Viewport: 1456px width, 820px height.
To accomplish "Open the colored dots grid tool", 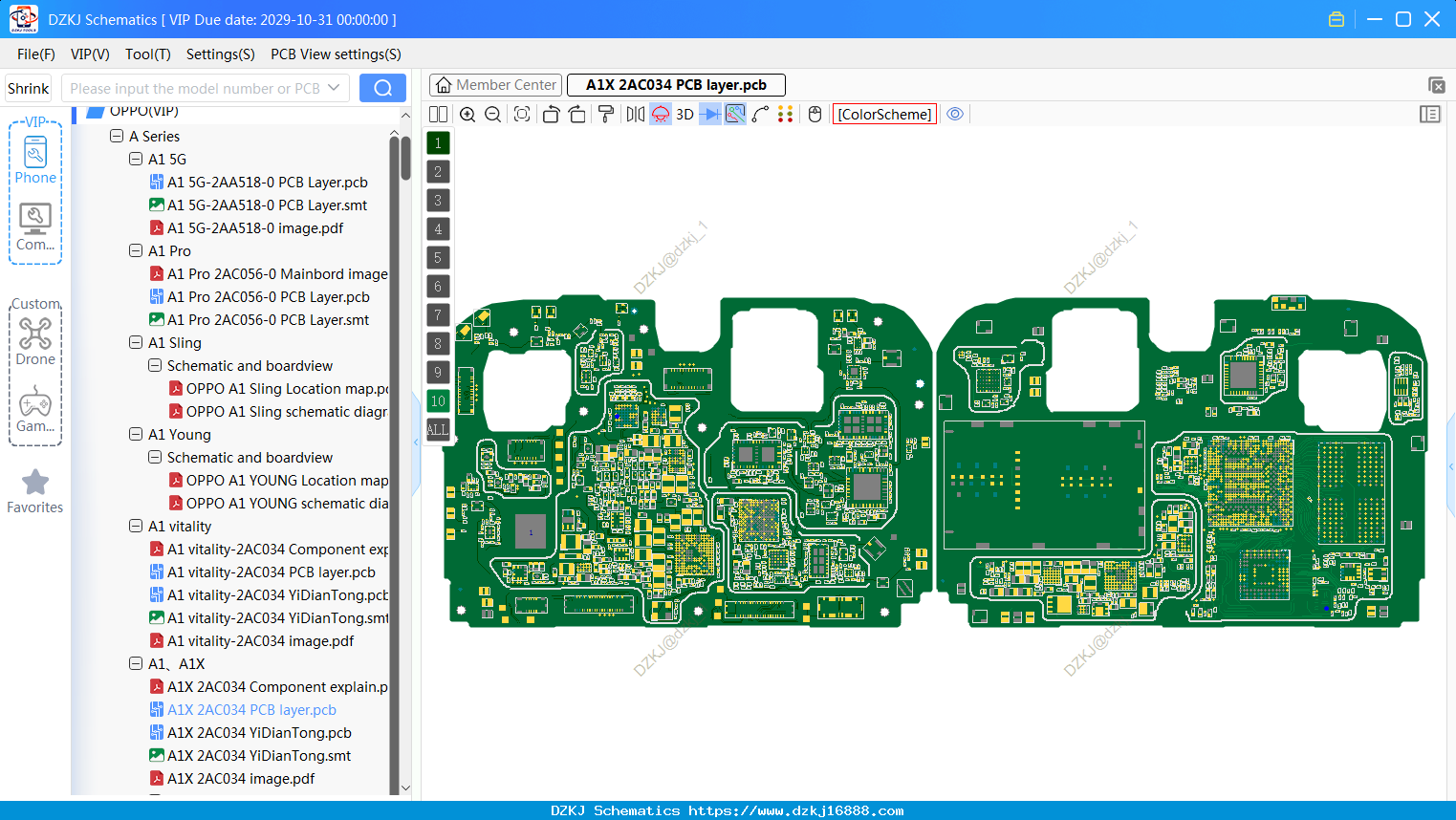I will (x=785, y=114).
